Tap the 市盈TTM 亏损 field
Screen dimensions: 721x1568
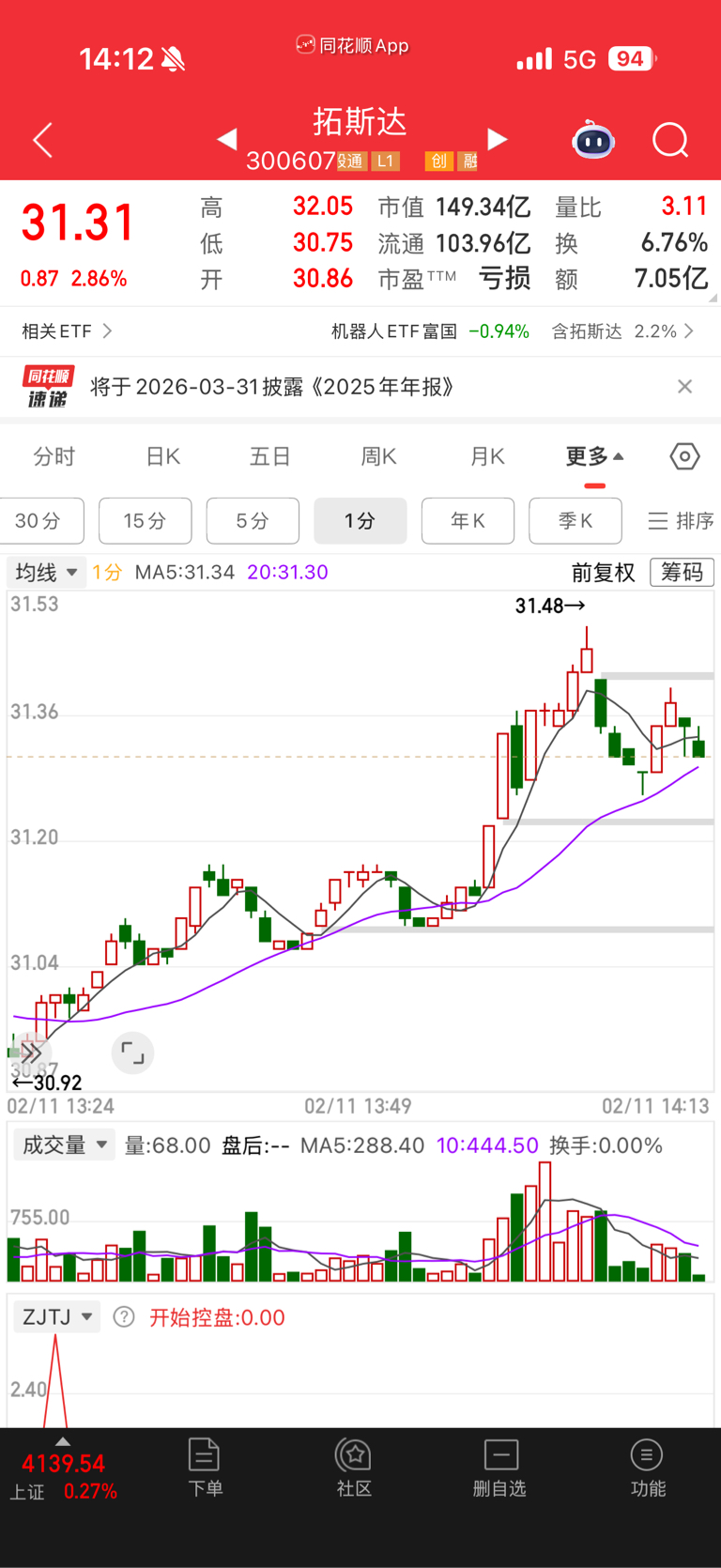454,279
